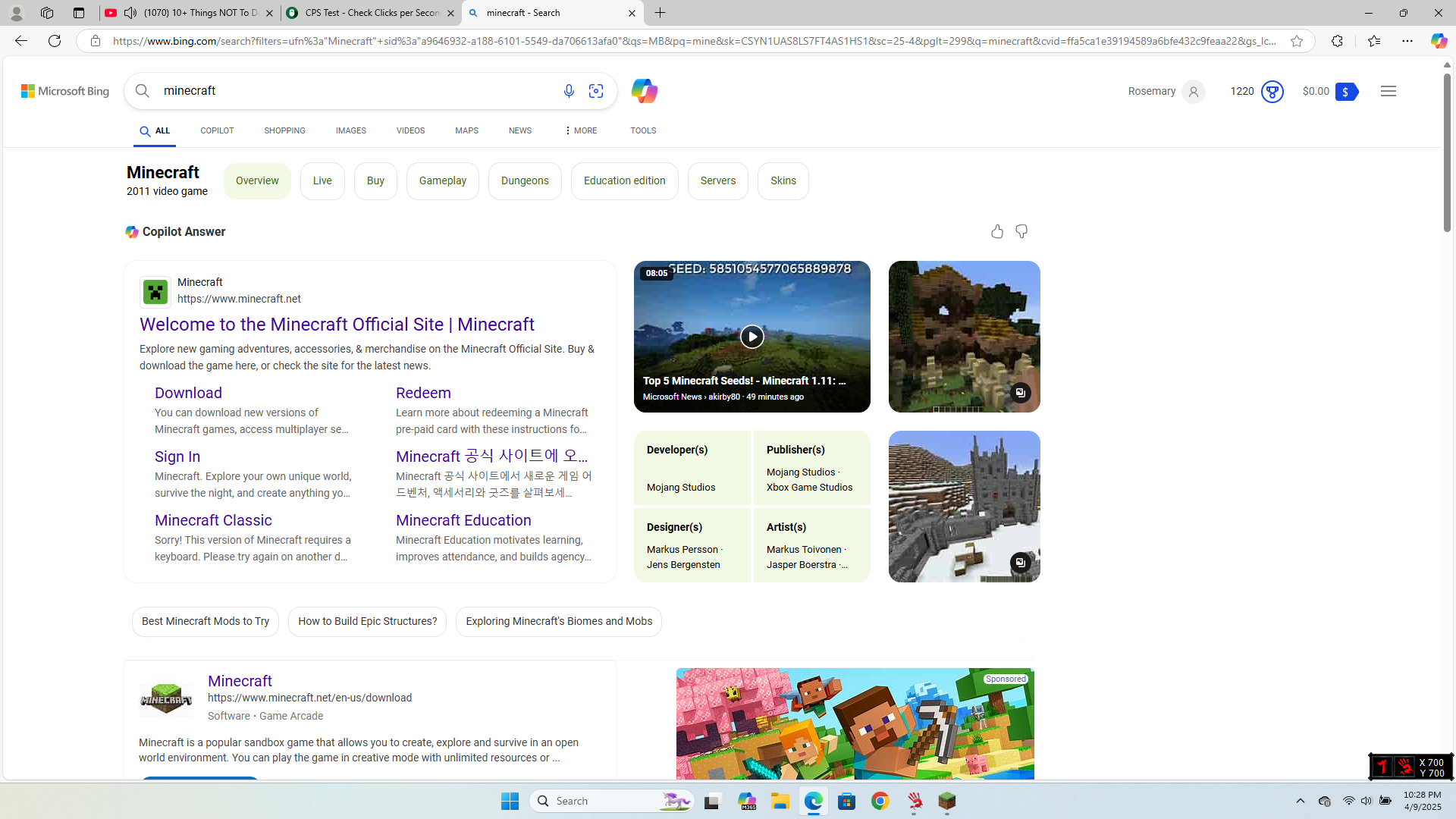
Task: Launch File Explorer from taskbar
Action: pyautogui.click(x=780, y=801)
